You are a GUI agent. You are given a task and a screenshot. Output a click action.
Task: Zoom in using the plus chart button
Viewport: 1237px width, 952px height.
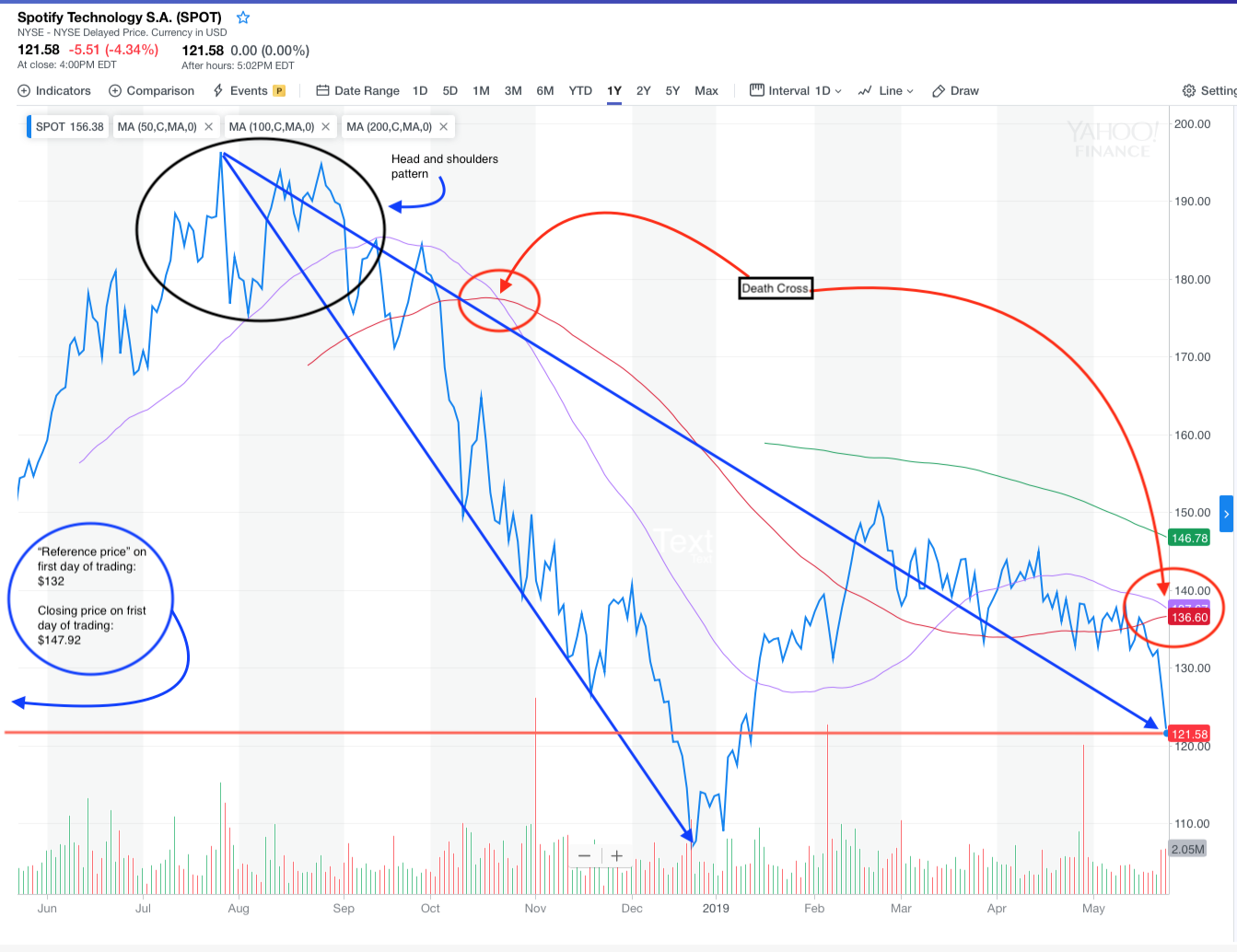(617, 856)
